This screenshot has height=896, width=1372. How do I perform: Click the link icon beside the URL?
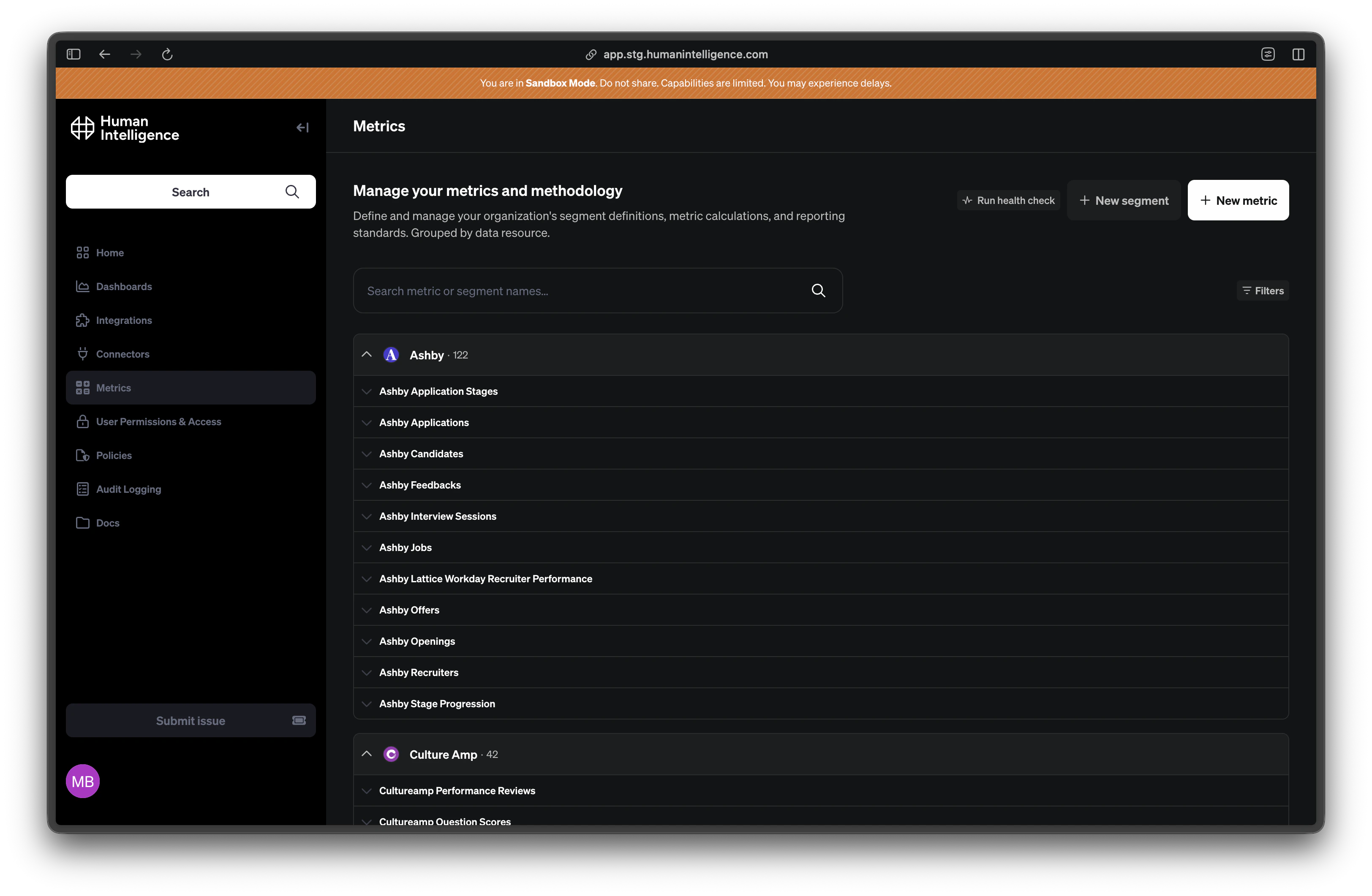pyautogui.click(x=591, y=54)
